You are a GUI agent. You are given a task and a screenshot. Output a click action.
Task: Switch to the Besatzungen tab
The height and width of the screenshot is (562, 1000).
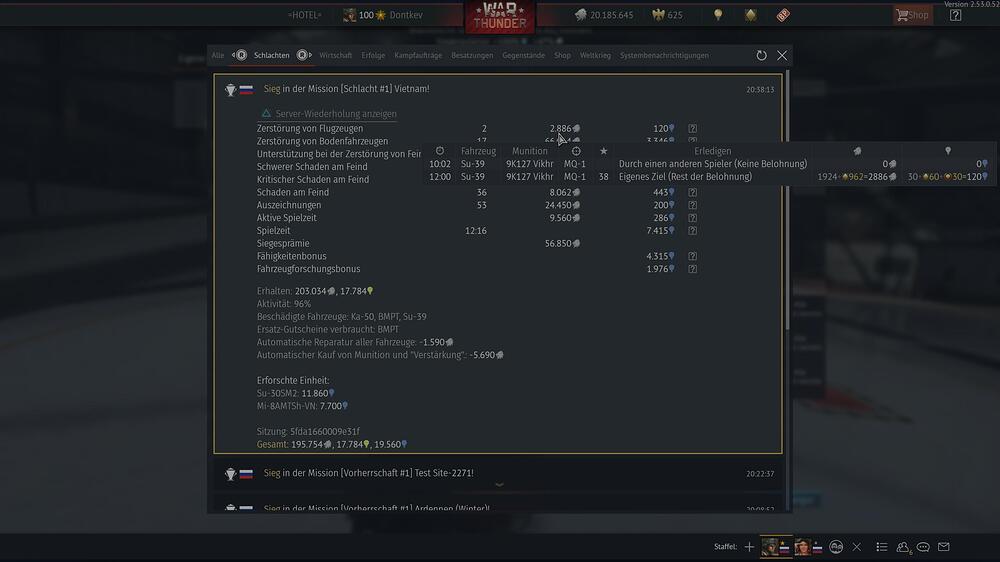(472, 55)
